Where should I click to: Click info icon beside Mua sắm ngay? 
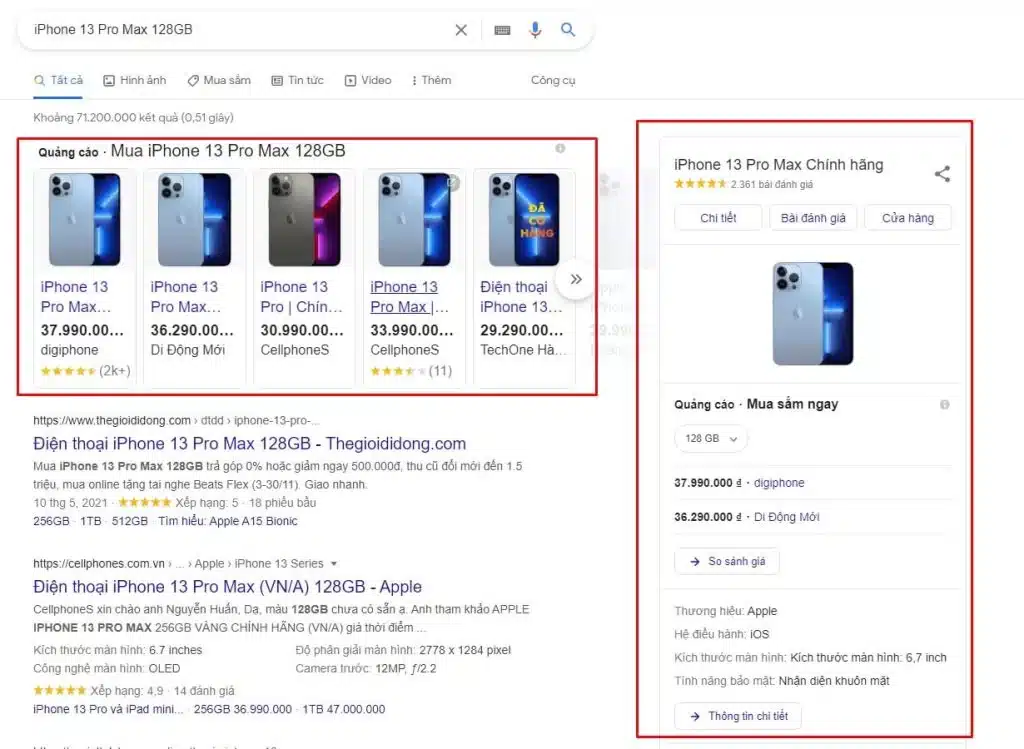945,405
